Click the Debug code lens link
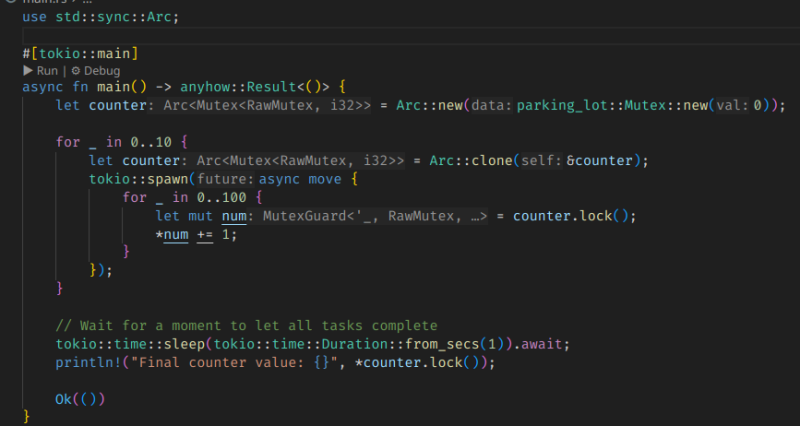800x426 pixels. (x=101, y=71)
